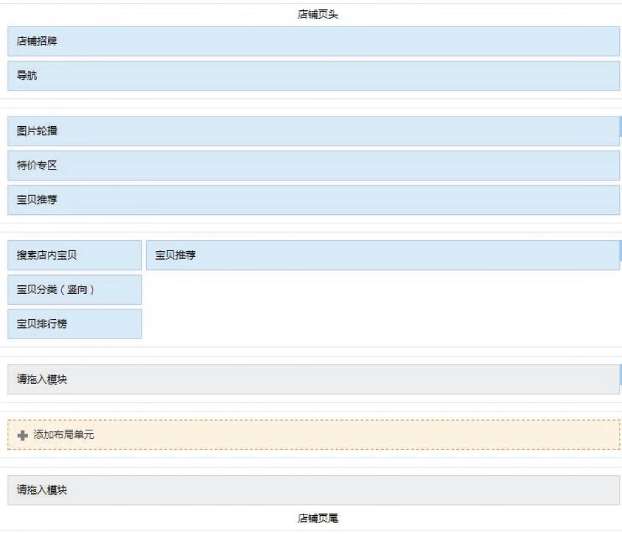The height and width of the screenshot is (534, 622).
Task: Click the plus icon beside 添加布局单元
Action: [23, 435]
